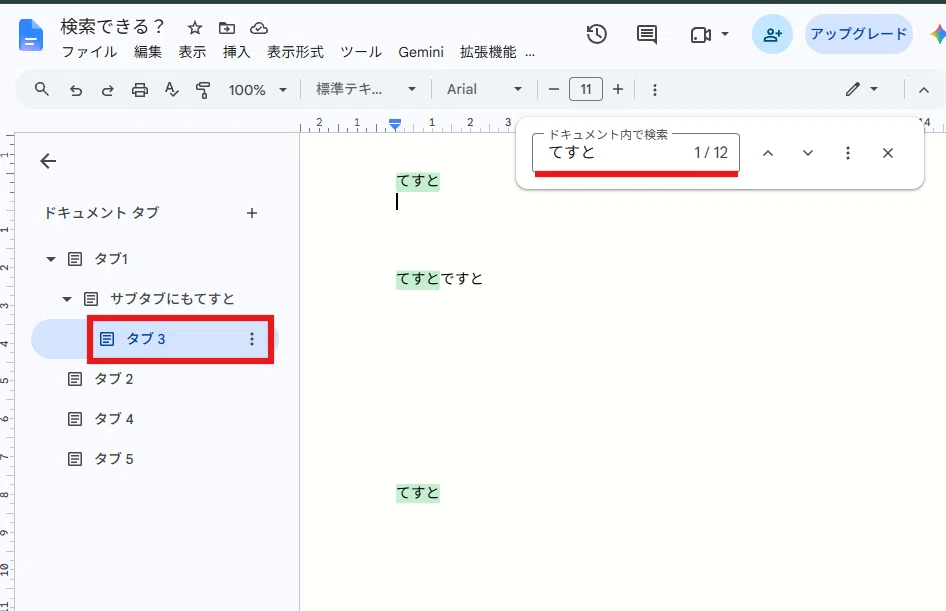
Task: Close the find in document box
Action: pos(887,153)
